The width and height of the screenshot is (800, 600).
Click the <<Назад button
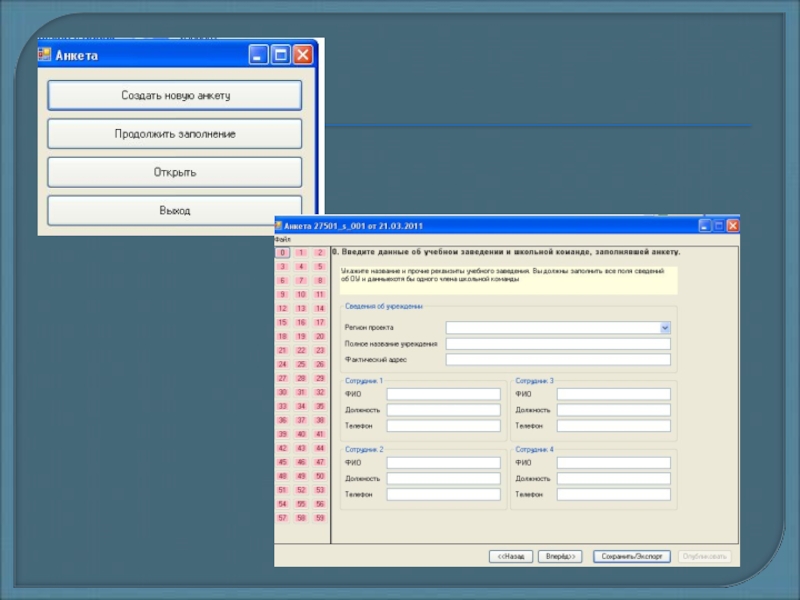coord(510,556)
